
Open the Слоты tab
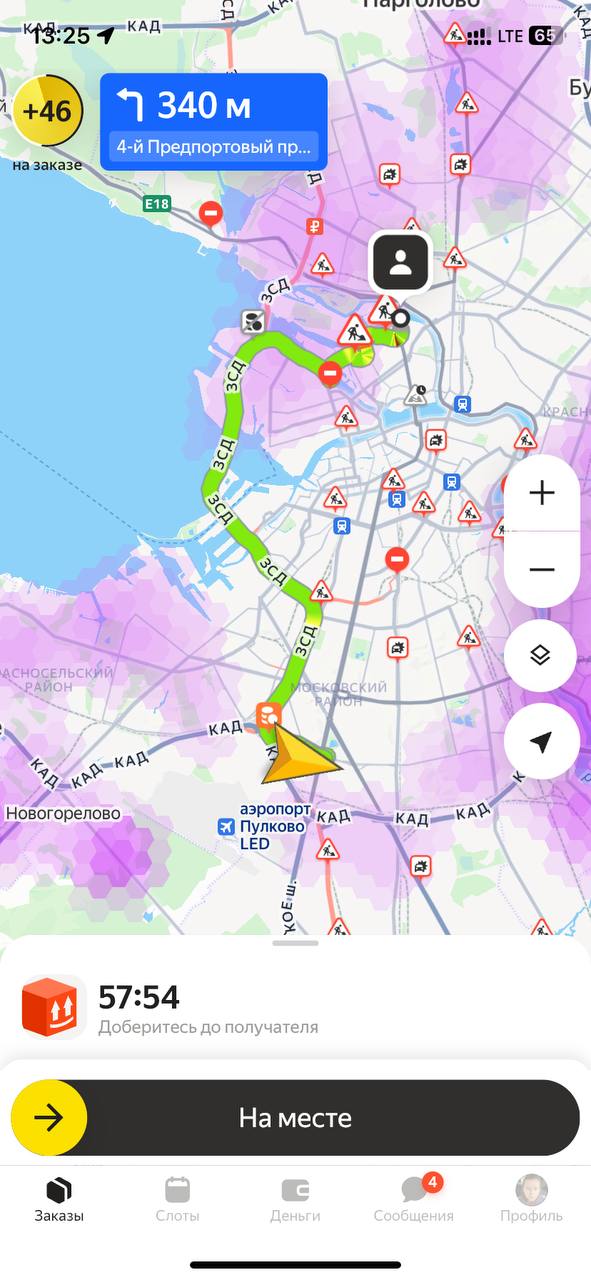(177, 1200)
